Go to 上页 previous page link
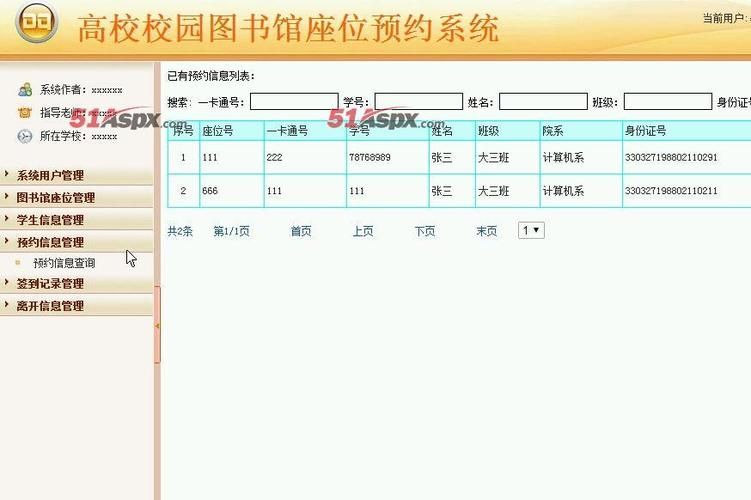This screenshot has height=500, width=751. click(x=363, y=231)
